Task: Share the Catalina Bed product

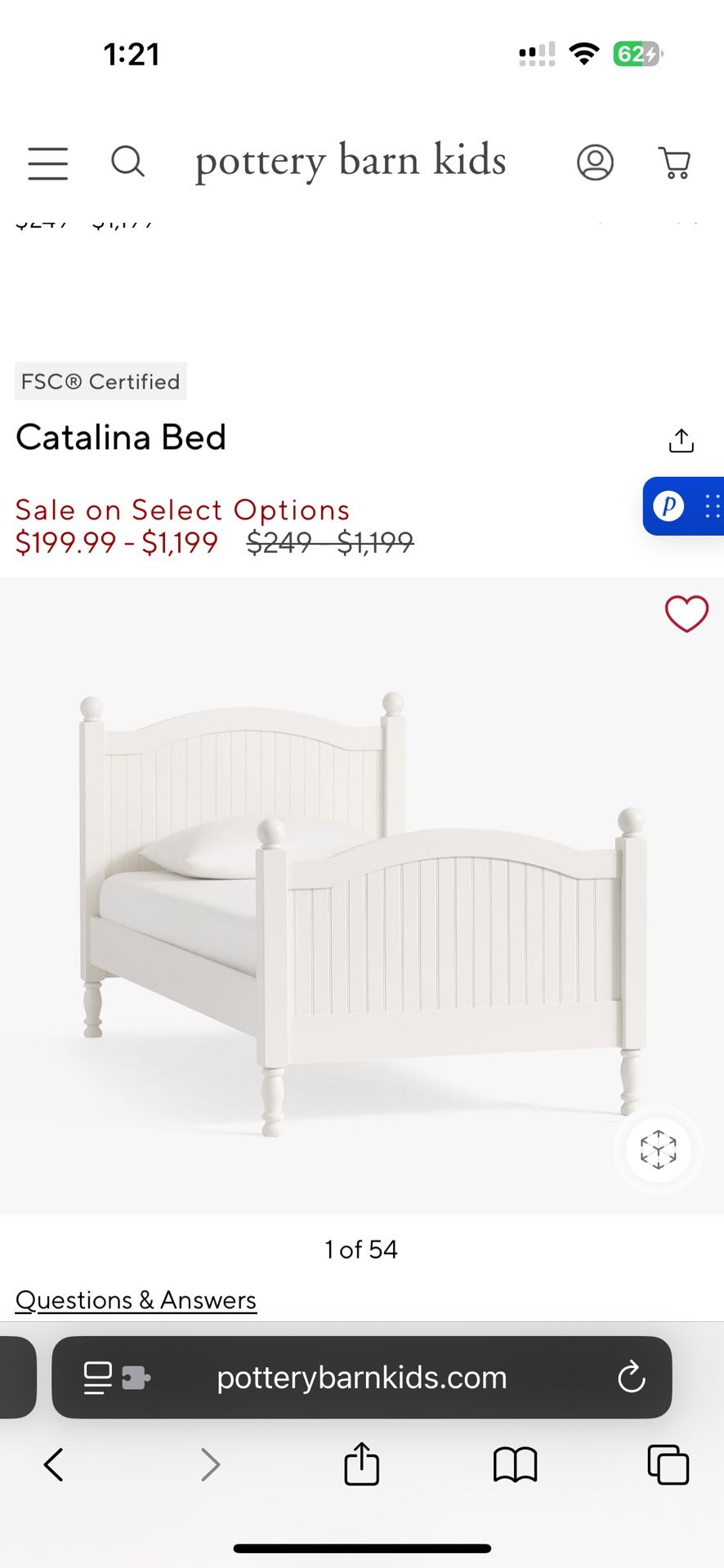Action: pos(682,440)
